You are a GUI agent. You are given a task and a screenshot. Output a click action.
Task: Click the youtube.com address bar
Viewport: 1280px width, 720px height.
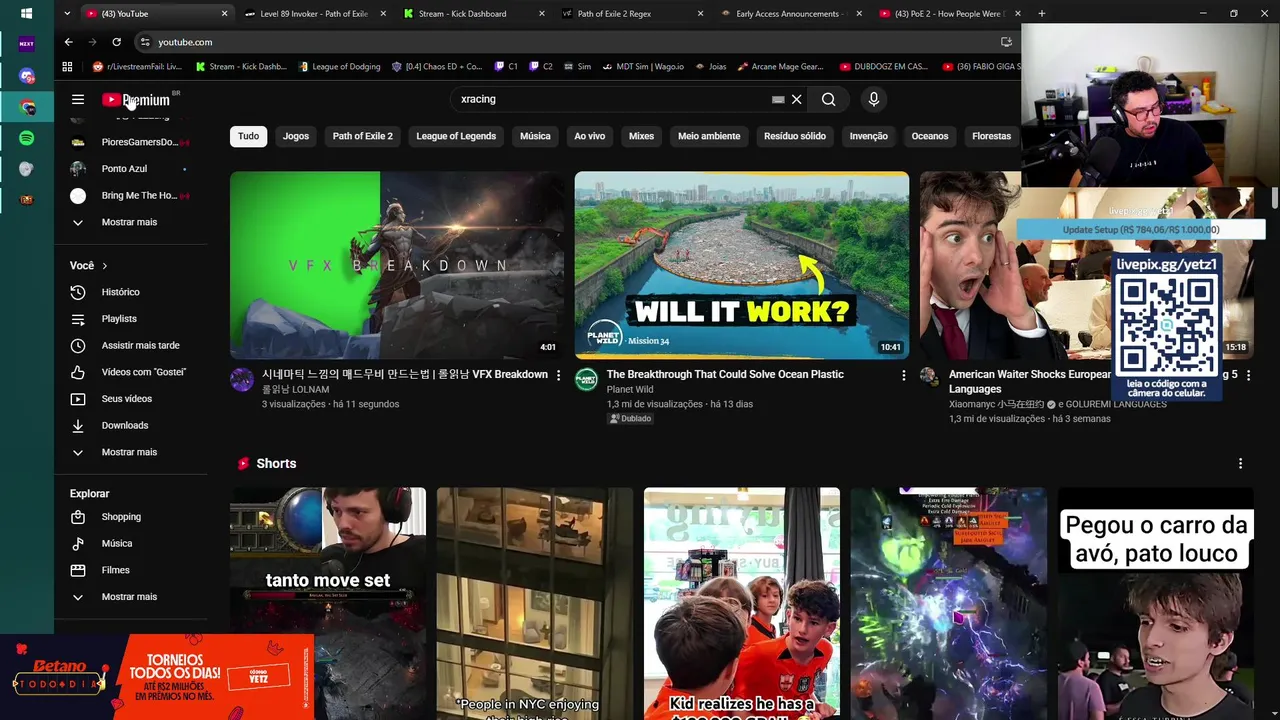pos(570,42)
